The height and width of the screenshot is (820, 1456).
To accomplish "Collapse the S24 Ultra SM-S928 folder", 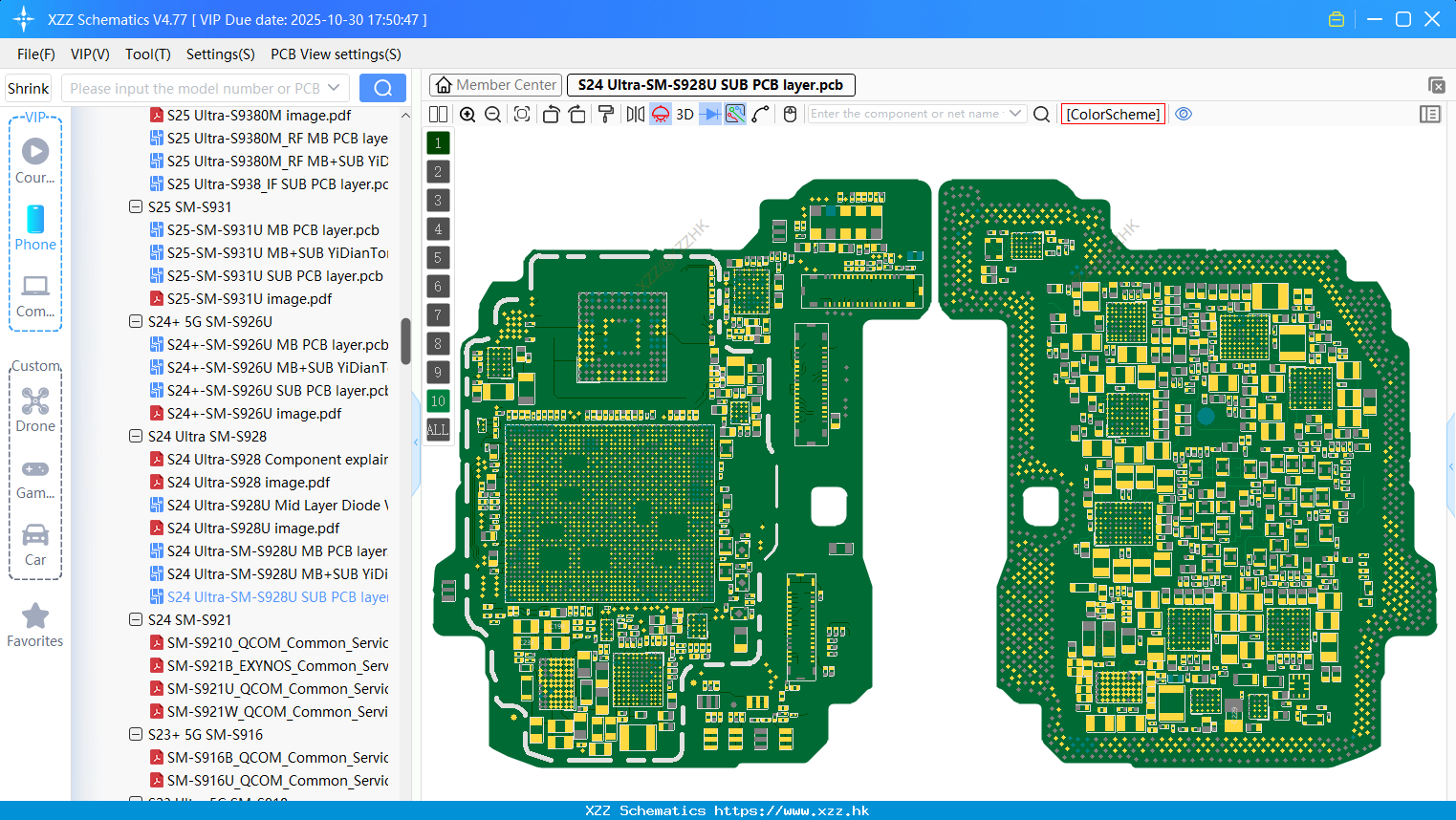I will coord(136,436).
